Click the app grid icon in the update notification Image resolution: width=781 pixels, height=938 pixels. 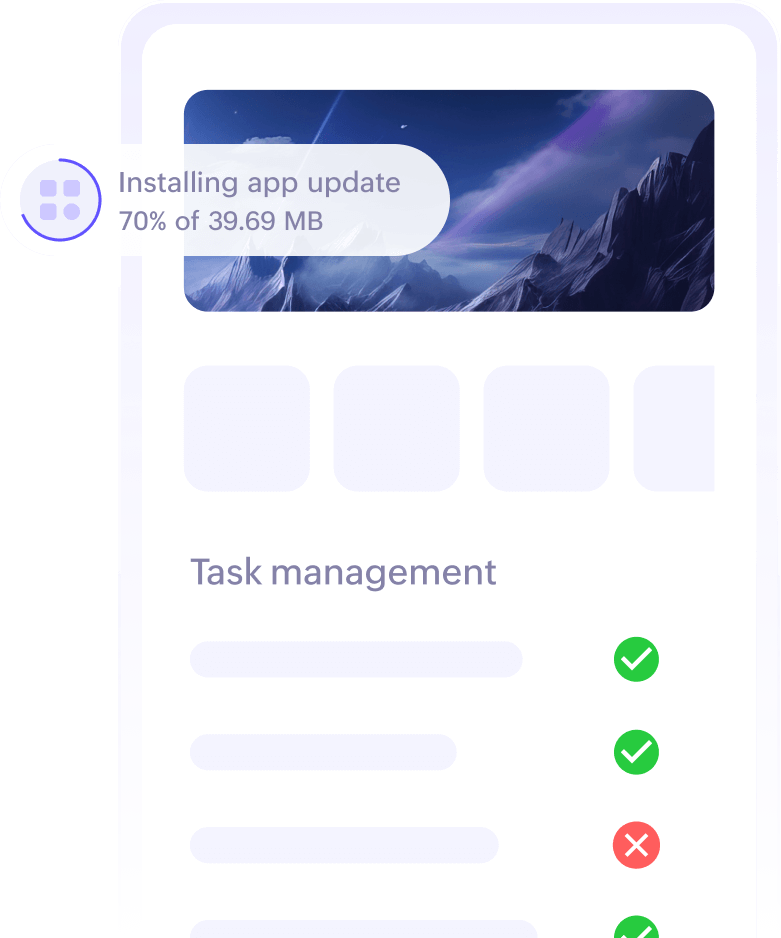coord(60,200)
